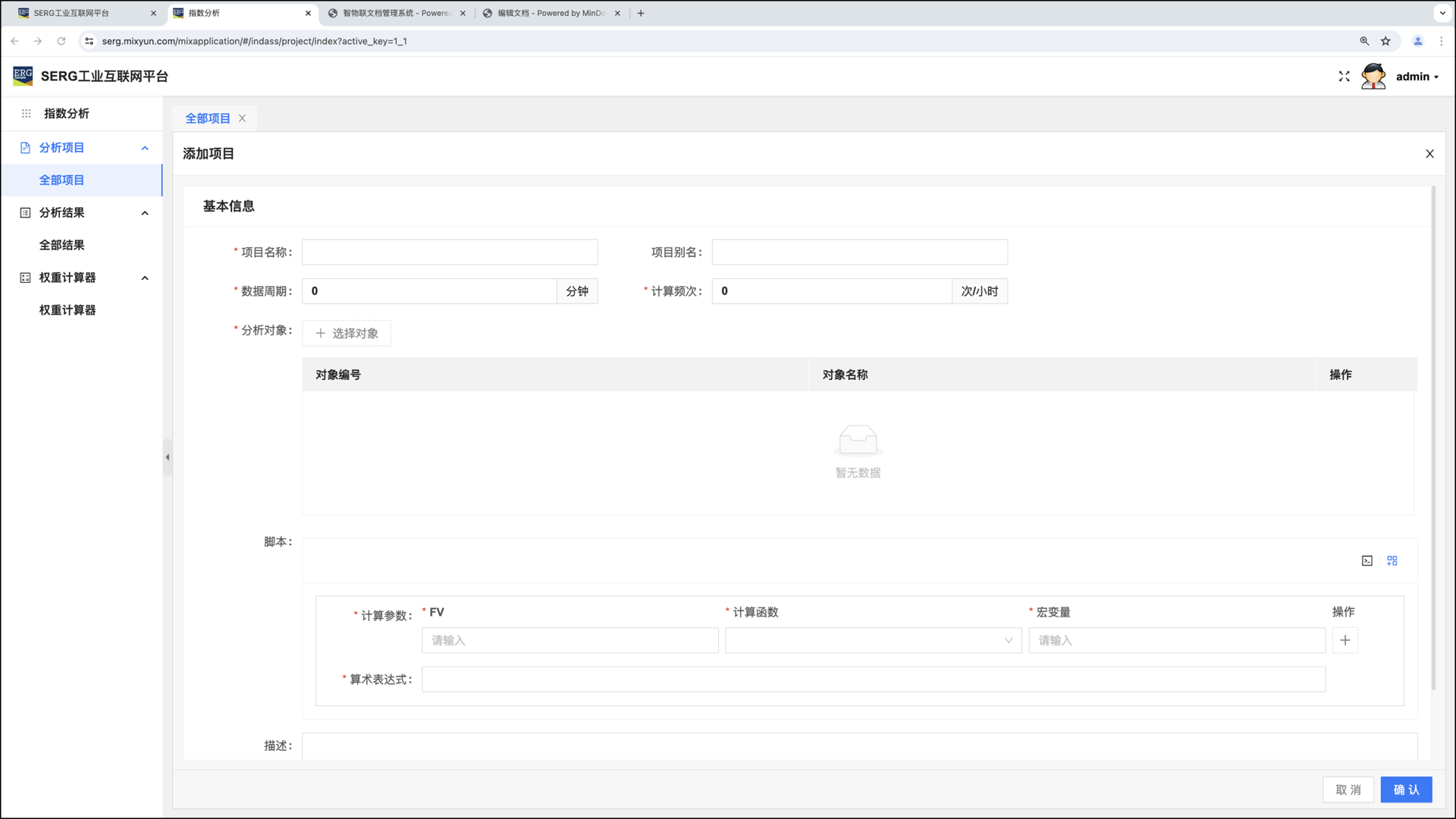Bookmark the page with the star icon
1456x819 pixels.
1385,41
